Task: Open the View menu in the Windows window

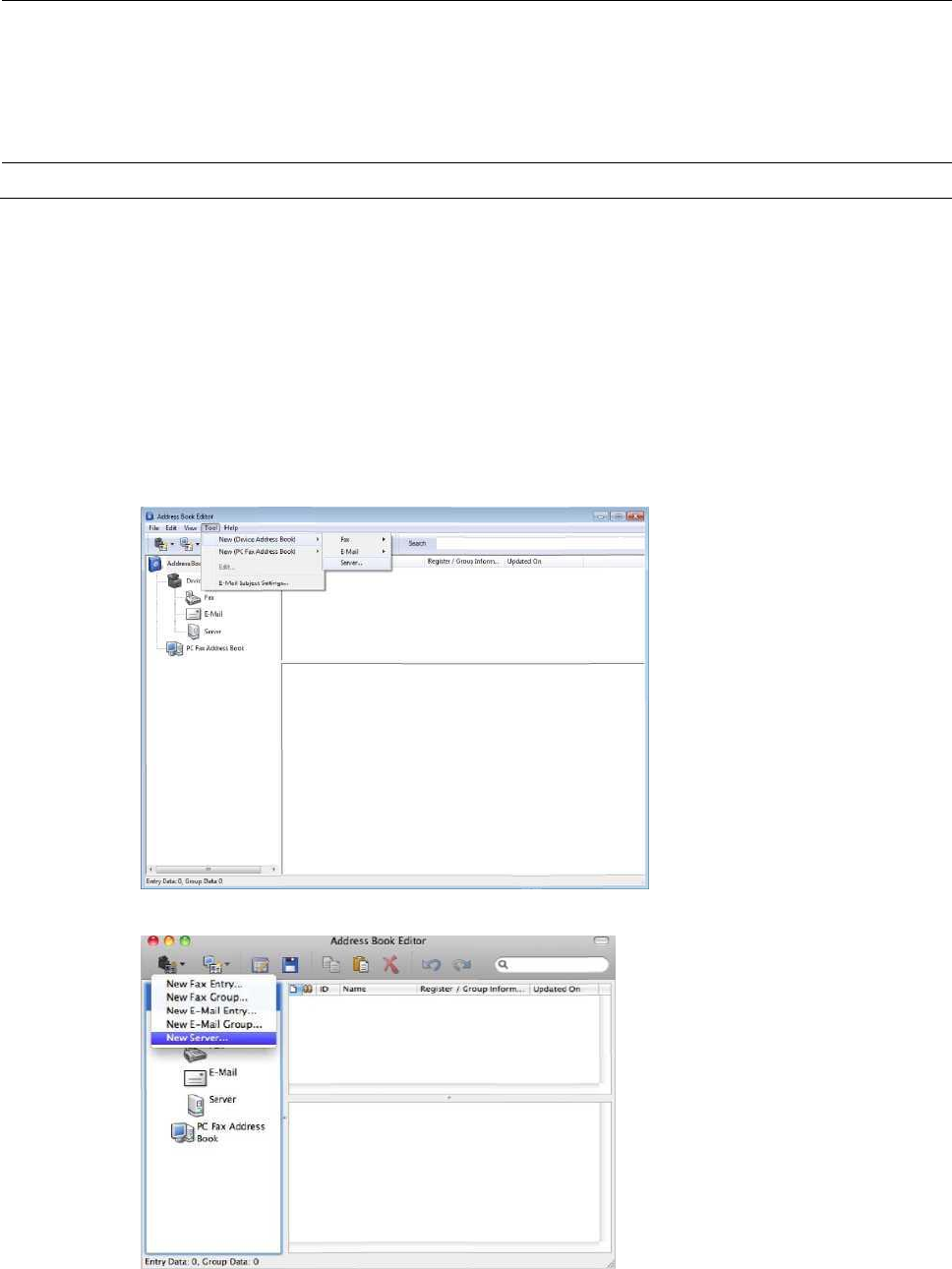Action: click(x=190, y=528)
